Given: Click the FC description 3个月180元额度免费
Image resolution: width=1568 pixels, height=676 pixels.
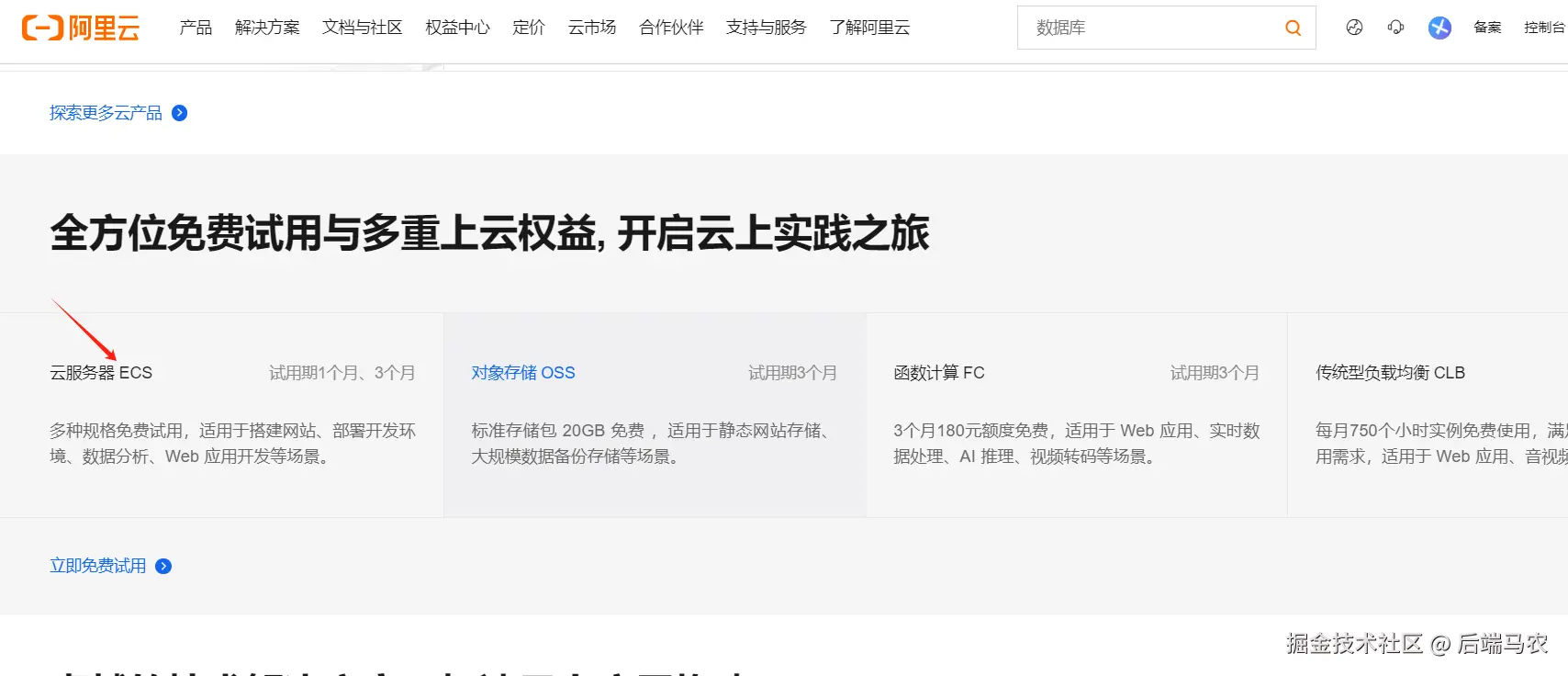Looking at the screenshot, I should (x=1077, y=444).
